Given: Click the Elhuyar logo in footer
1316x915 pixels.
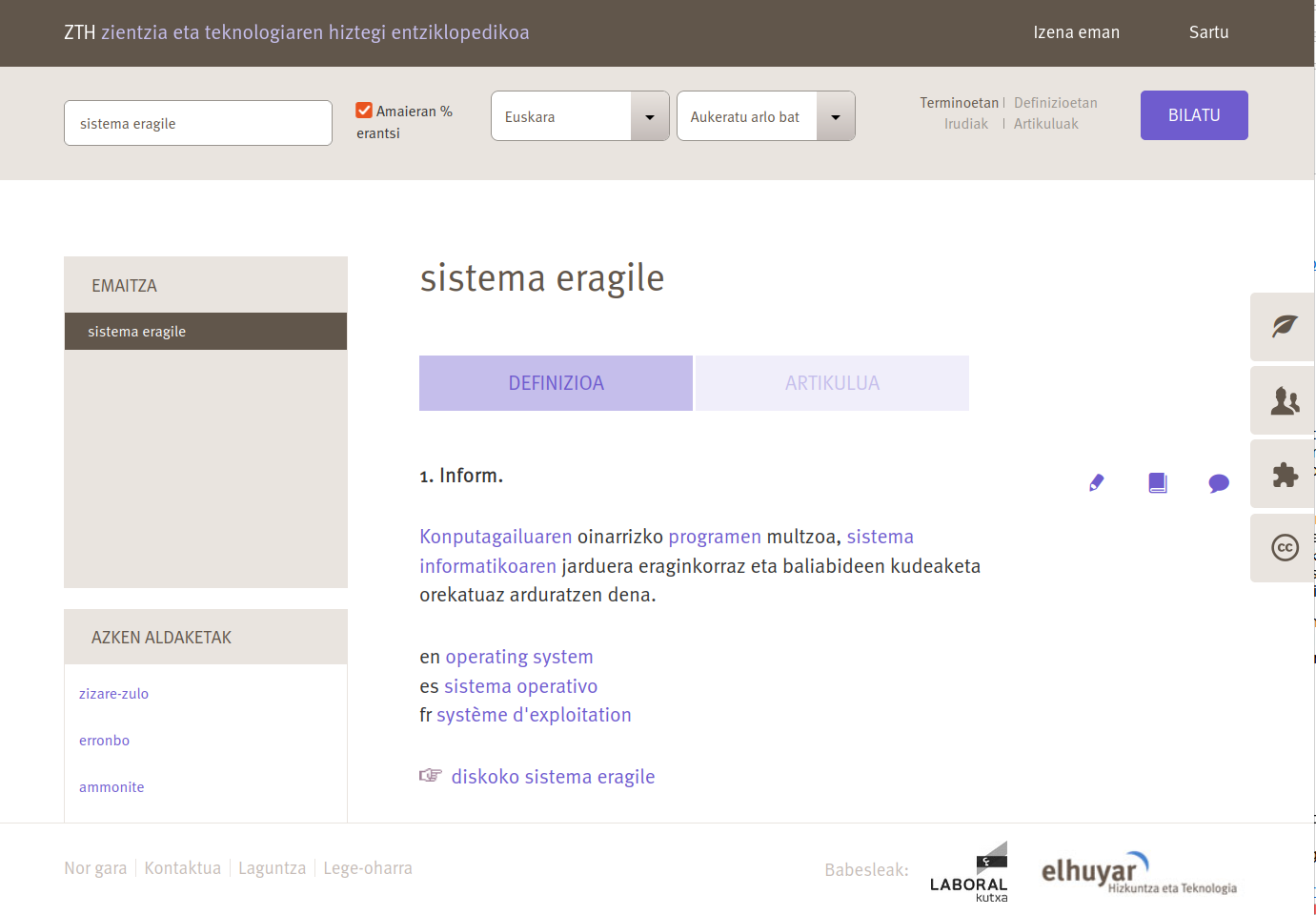Looking at the screenshot, I should click(x=1138, y=873).
